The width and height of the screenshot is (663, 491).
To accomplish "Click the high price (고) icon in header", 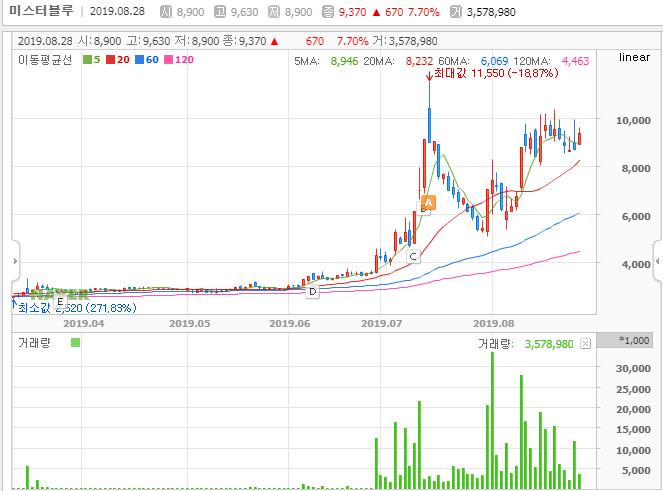I will [220, 11].
